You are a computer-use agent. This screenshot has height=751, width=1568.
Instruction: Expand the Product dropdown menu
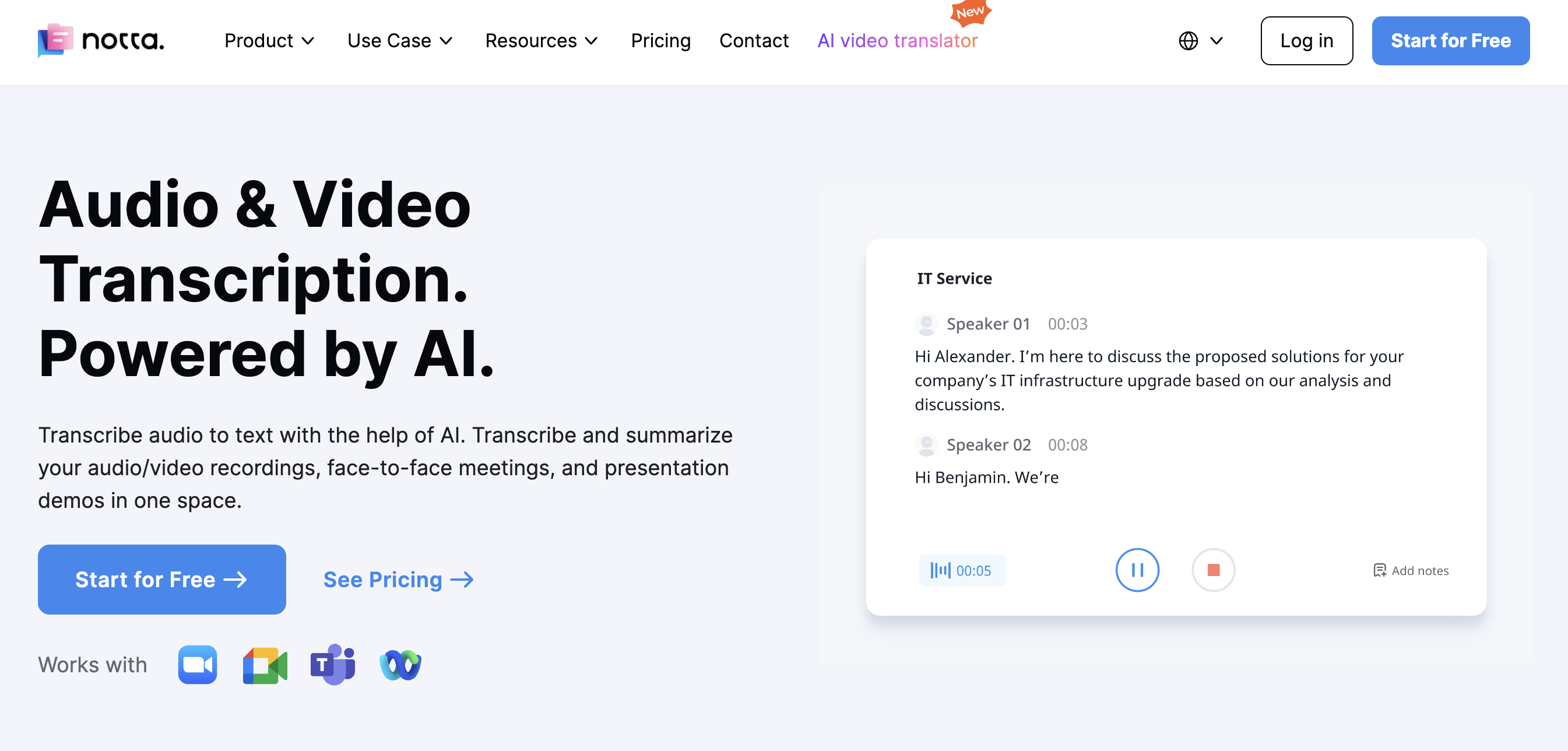pyautogui.click(x=269, y=41)
